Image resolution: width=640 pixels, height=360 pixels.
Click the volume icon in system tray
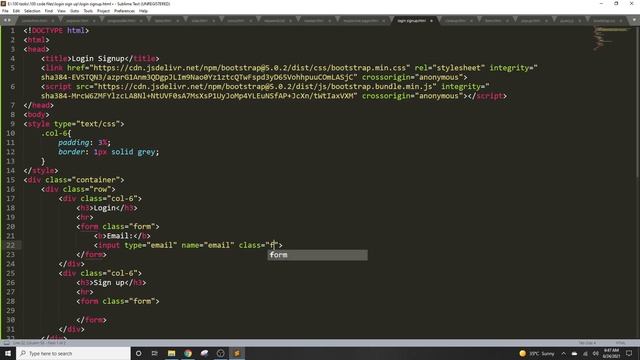tap(596, 353)
